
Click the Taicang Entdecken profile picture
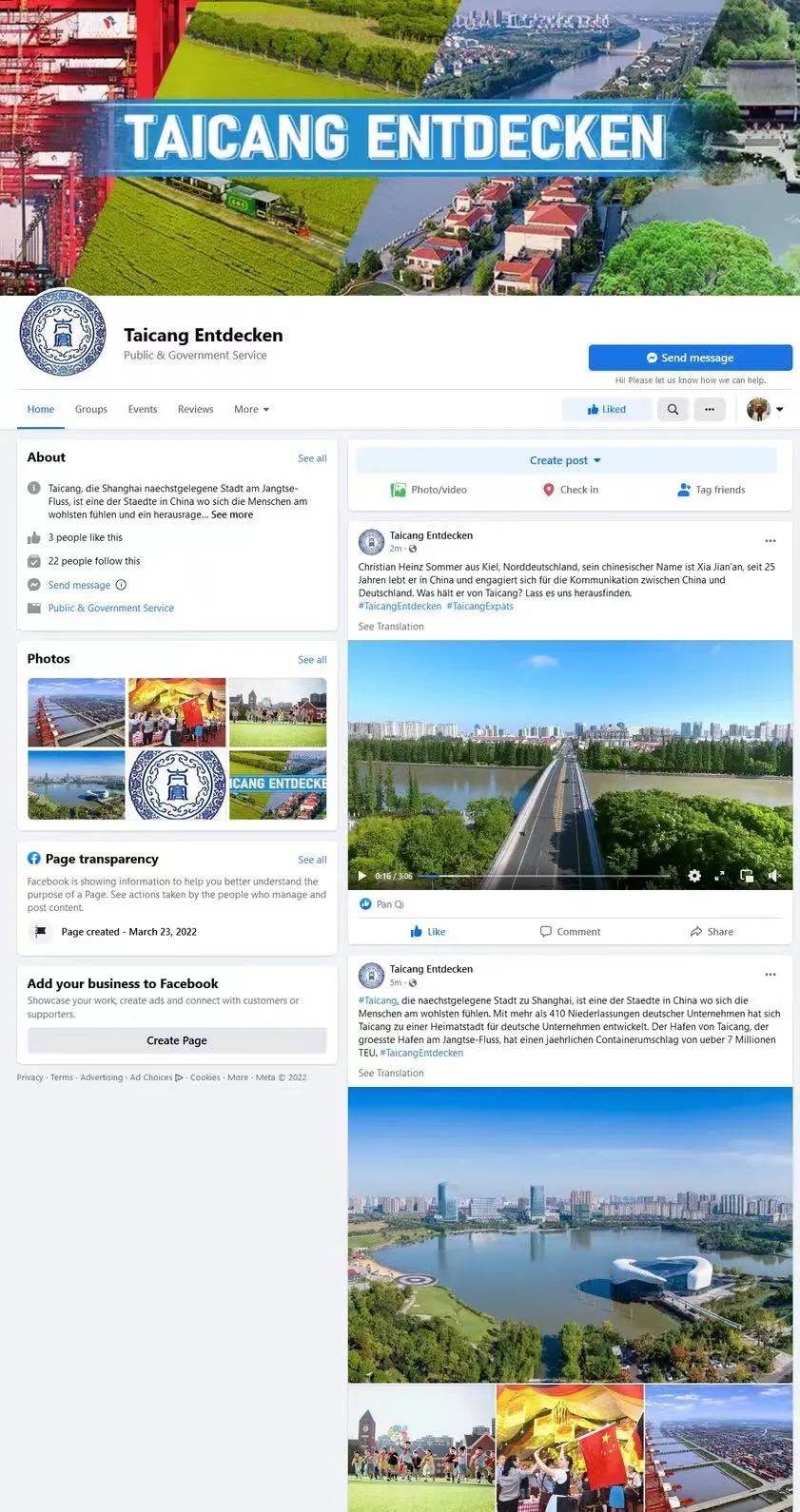pyautogui.click(x=63, y=333)
